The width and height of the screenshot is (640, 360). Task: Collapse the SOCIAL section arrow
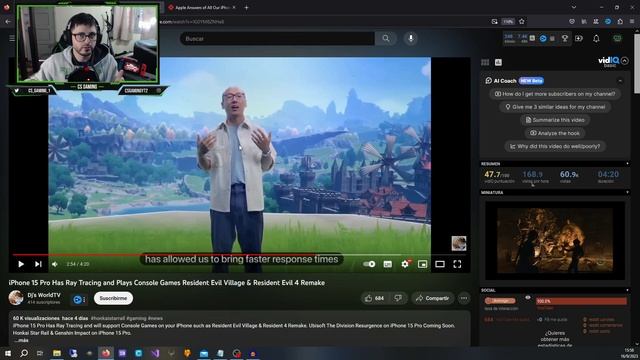pos(627,290)
